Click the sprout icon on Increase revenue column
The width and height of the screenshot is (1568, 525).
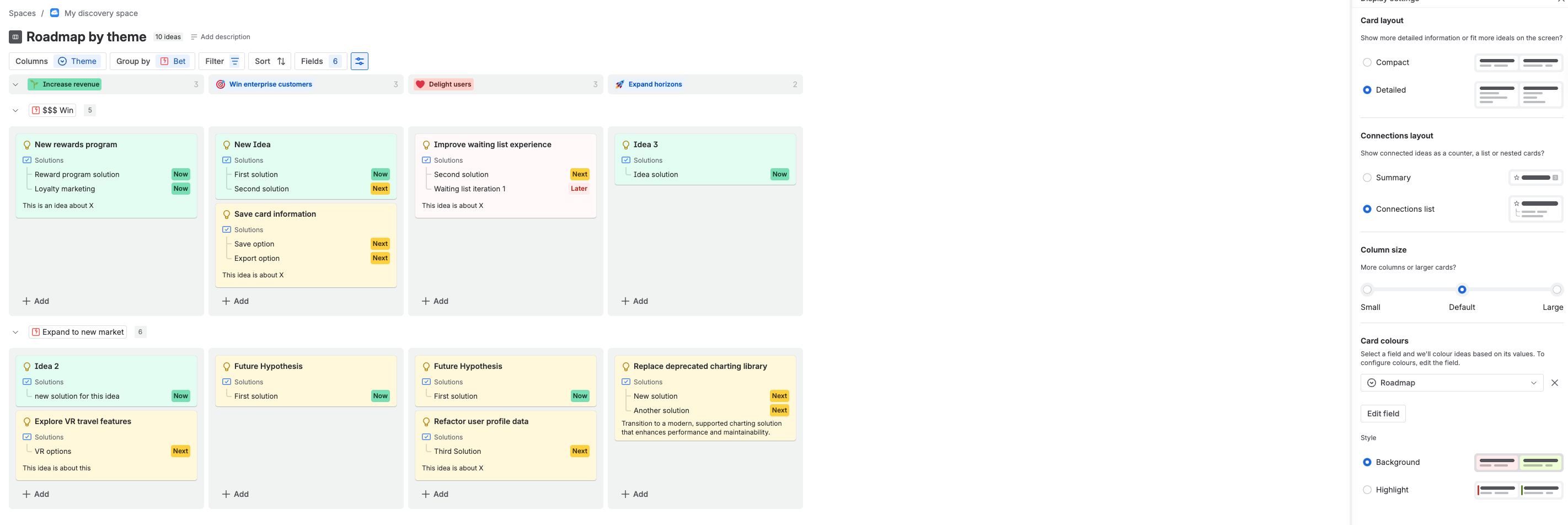(x=35, y=84)
